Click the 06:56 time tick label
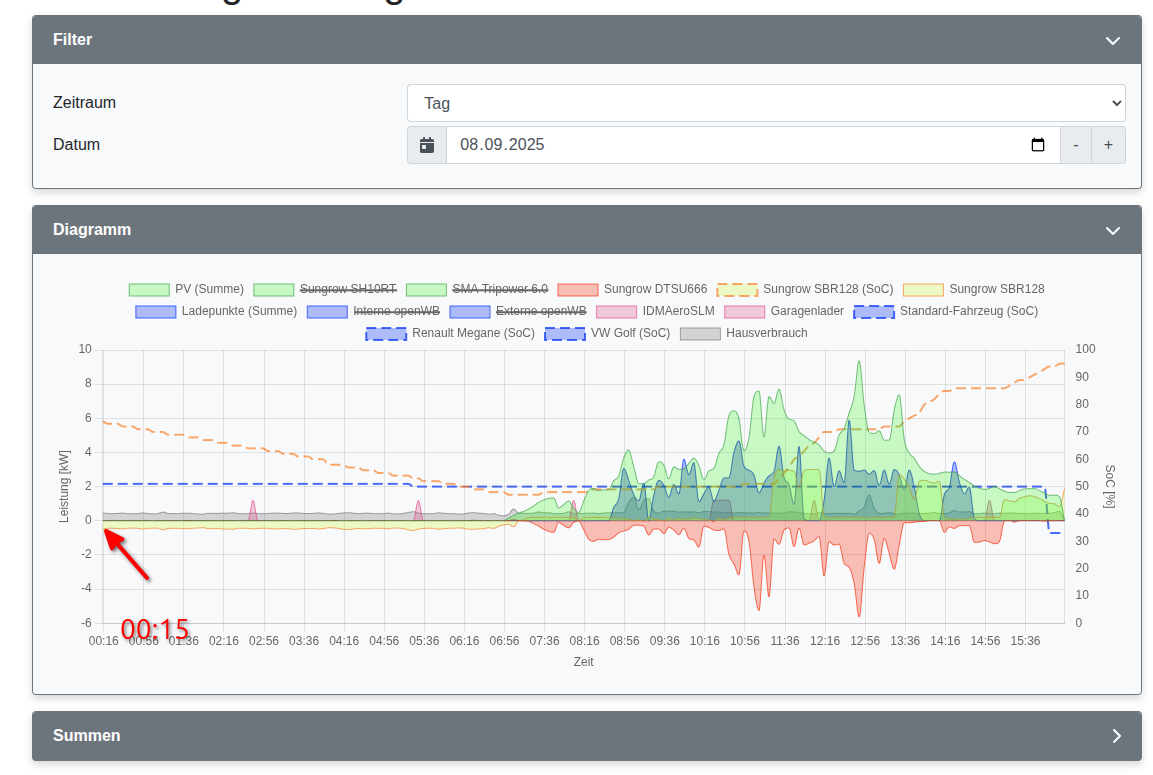1153x775 pixels. coord(504,641)
